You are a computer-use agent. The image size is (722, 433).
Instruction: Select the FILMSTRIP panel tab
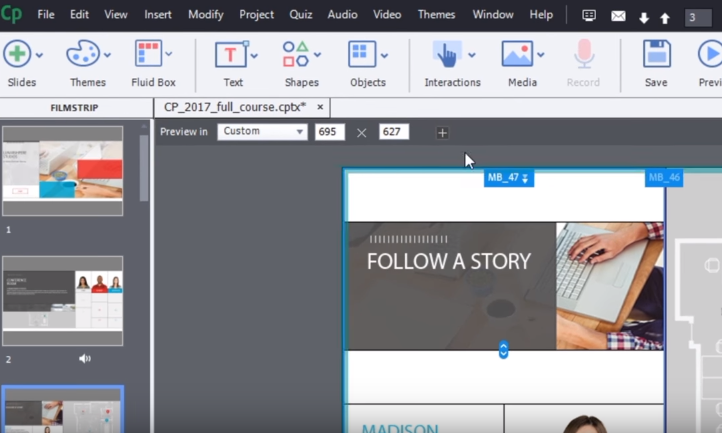[75, 108]
